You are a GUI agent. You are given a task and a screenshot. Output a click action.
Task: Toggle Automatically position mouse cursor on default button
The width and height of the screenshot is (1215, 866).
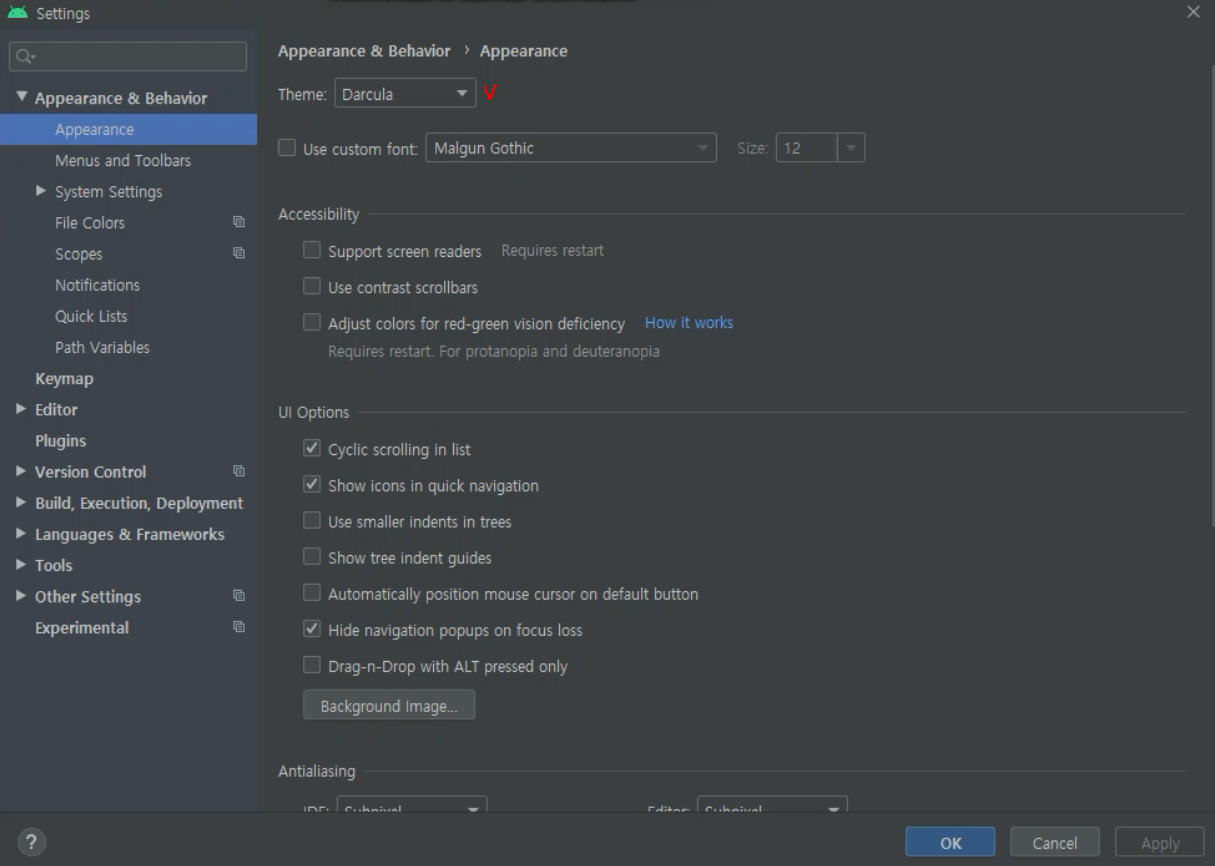point(312,593)
